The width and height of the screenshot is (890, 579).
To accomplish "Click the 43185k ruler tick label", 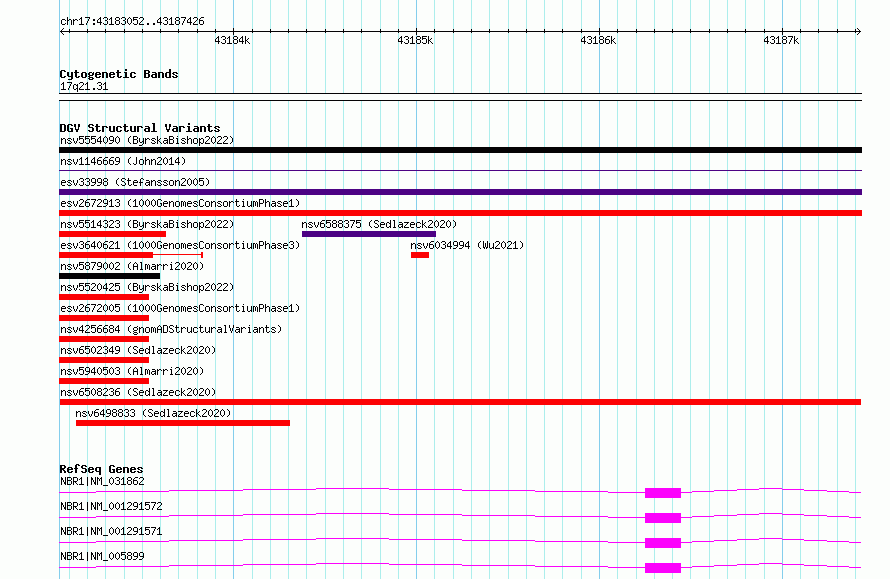I will pos(415,40).
